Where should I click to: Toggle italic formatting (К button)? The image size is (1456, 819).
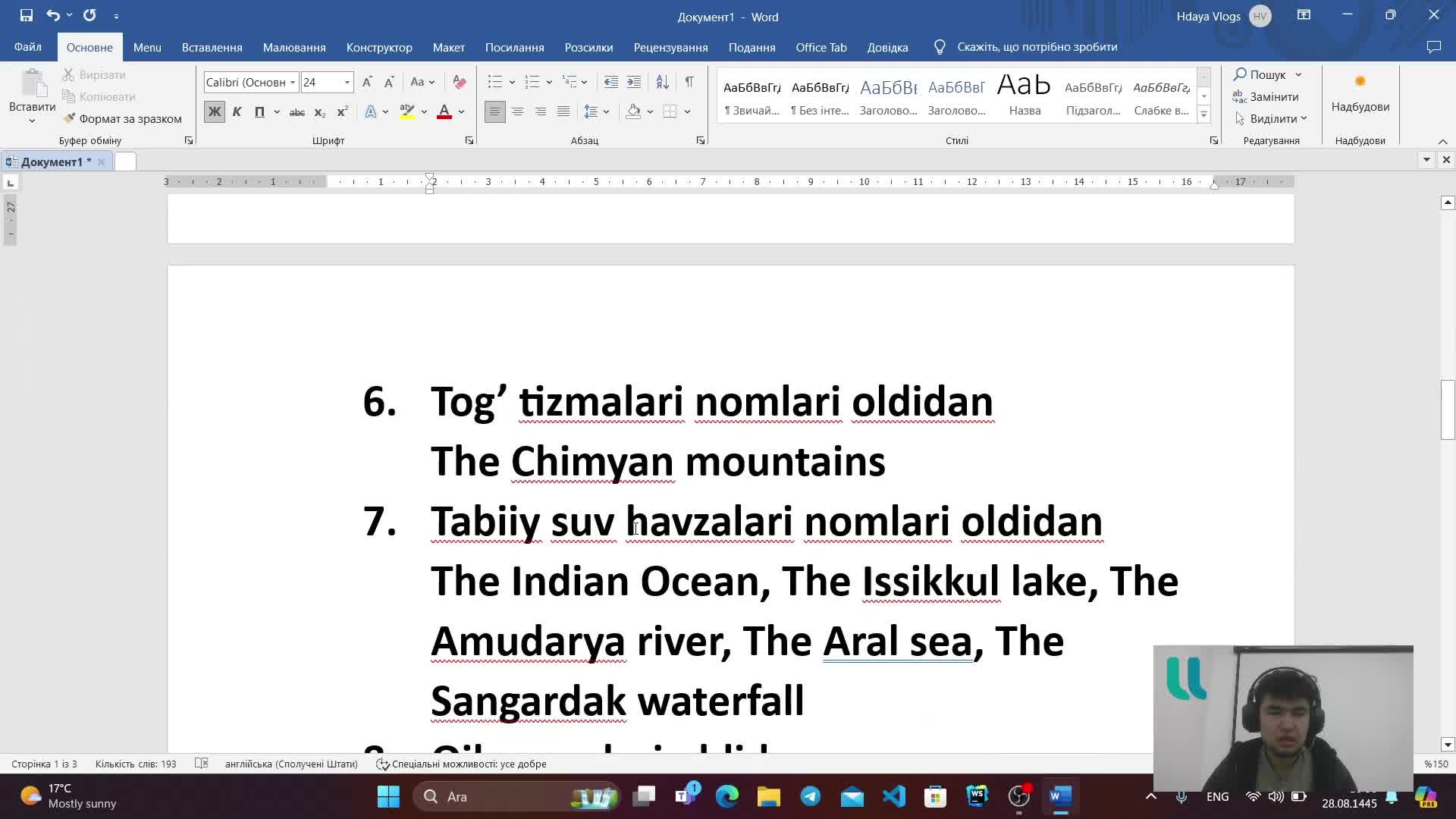coord(237,111)
